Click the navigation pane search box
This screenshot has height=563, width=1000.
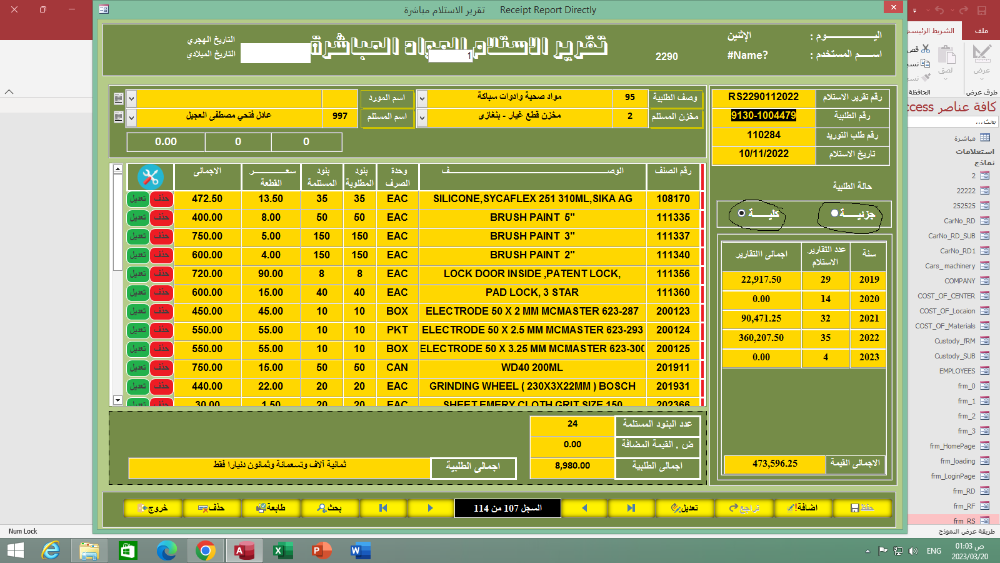[x=953, y=122]
